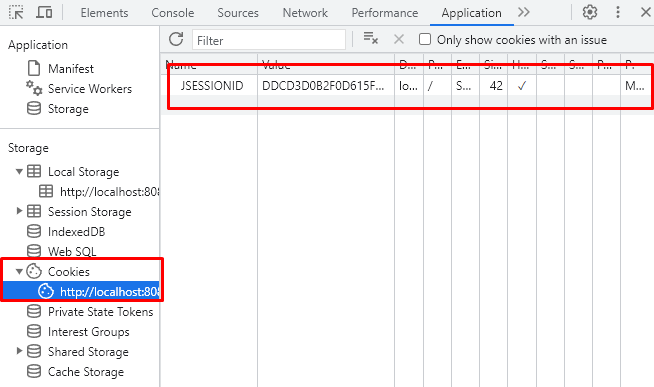Open Private State Tokens
654x387 pixels.
[101, 312]
